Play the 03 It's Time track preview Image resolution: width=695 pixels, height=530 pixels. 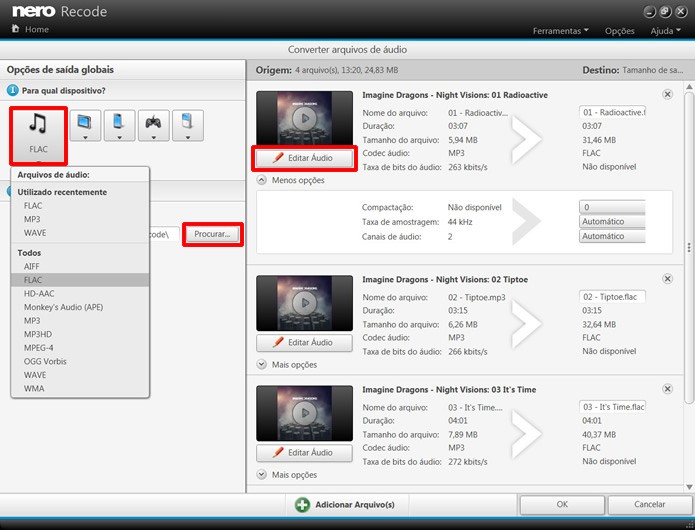(x=305, y=413)
